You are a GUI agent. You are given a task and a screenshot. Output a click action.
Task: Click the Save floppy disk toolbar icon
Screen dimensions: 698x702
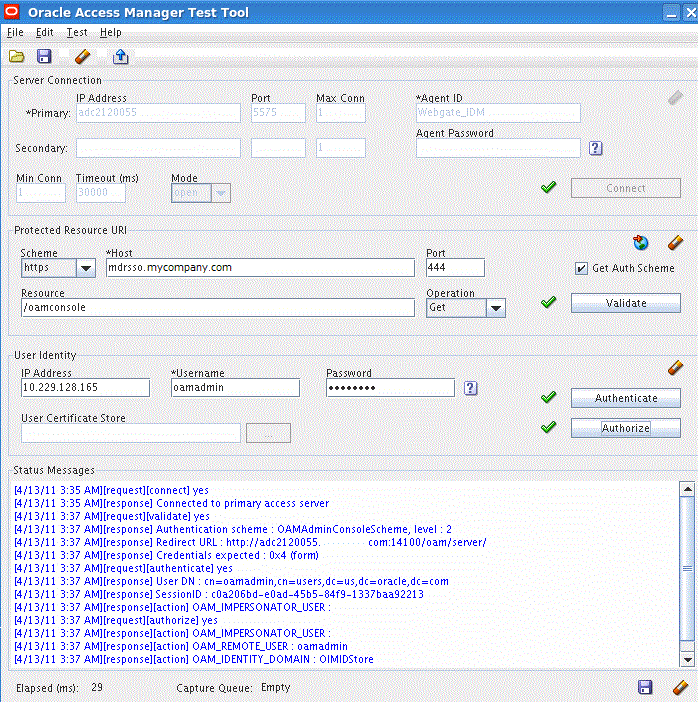point(44,56)
